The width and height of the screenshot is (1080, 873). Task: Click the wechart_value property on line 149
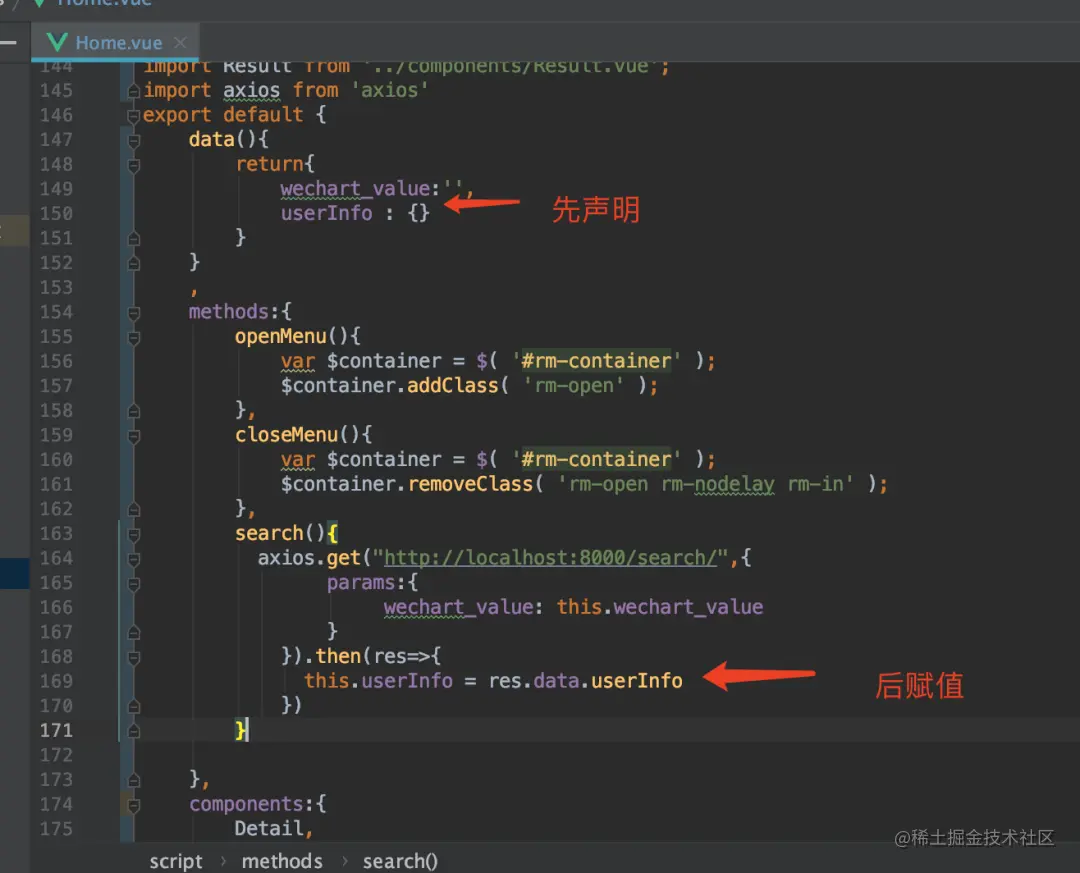(355, 189)
